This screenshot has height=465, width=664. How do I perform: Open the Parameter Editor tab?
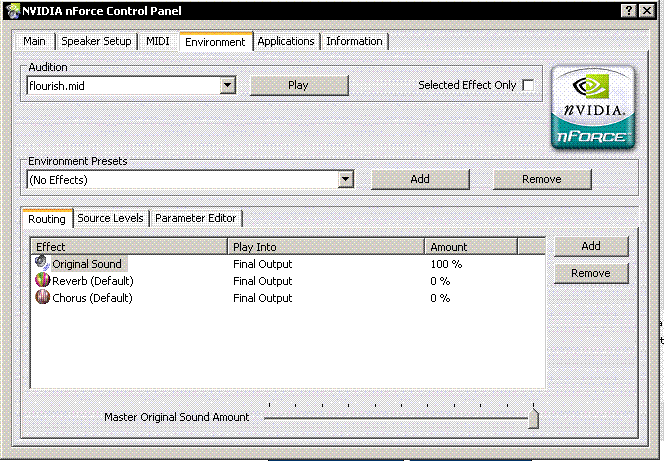(x=196, y=218)
